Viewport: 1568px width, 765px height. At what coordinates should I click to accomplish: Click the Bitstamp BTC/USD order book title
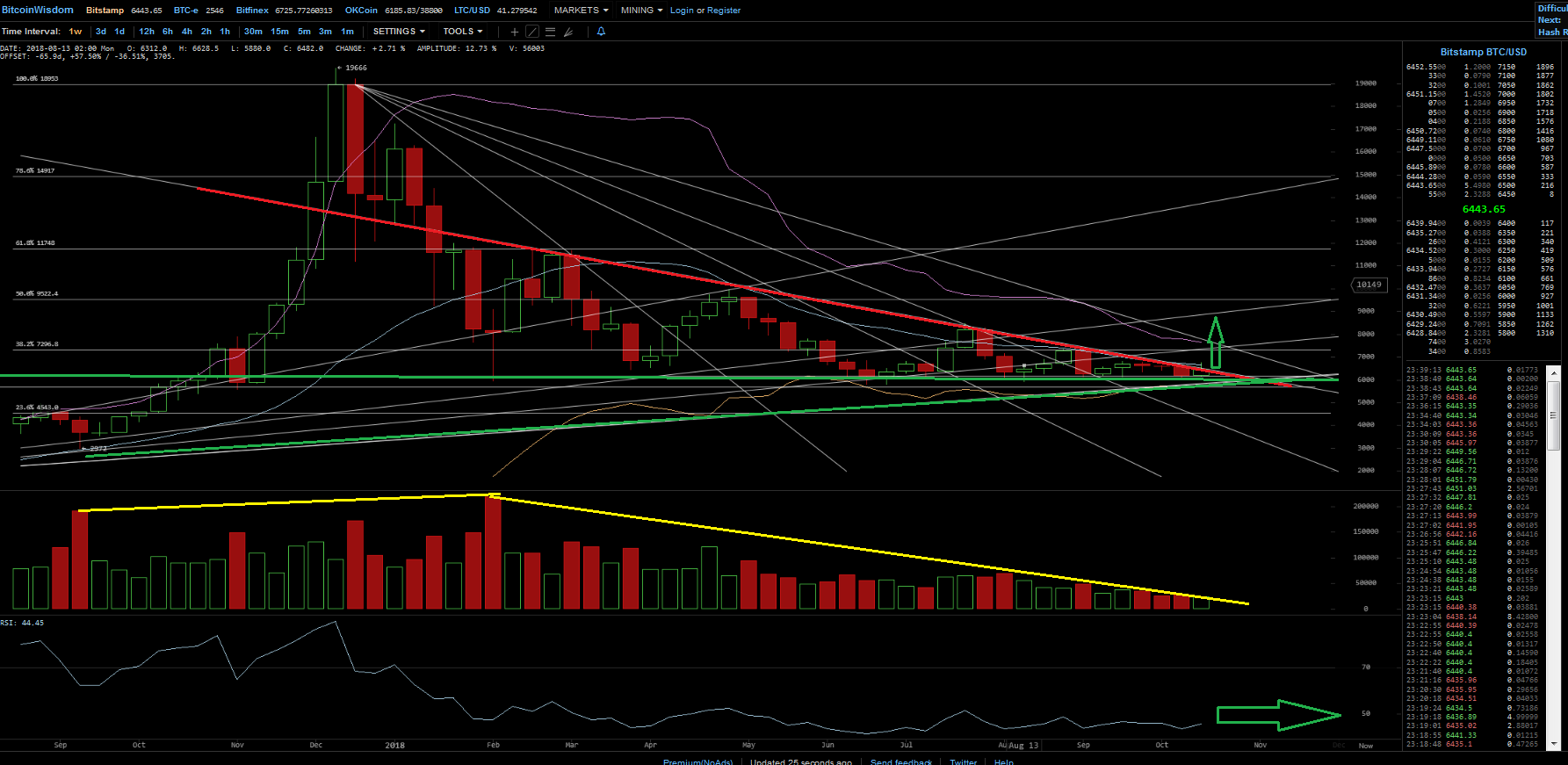coord(1484,52)
